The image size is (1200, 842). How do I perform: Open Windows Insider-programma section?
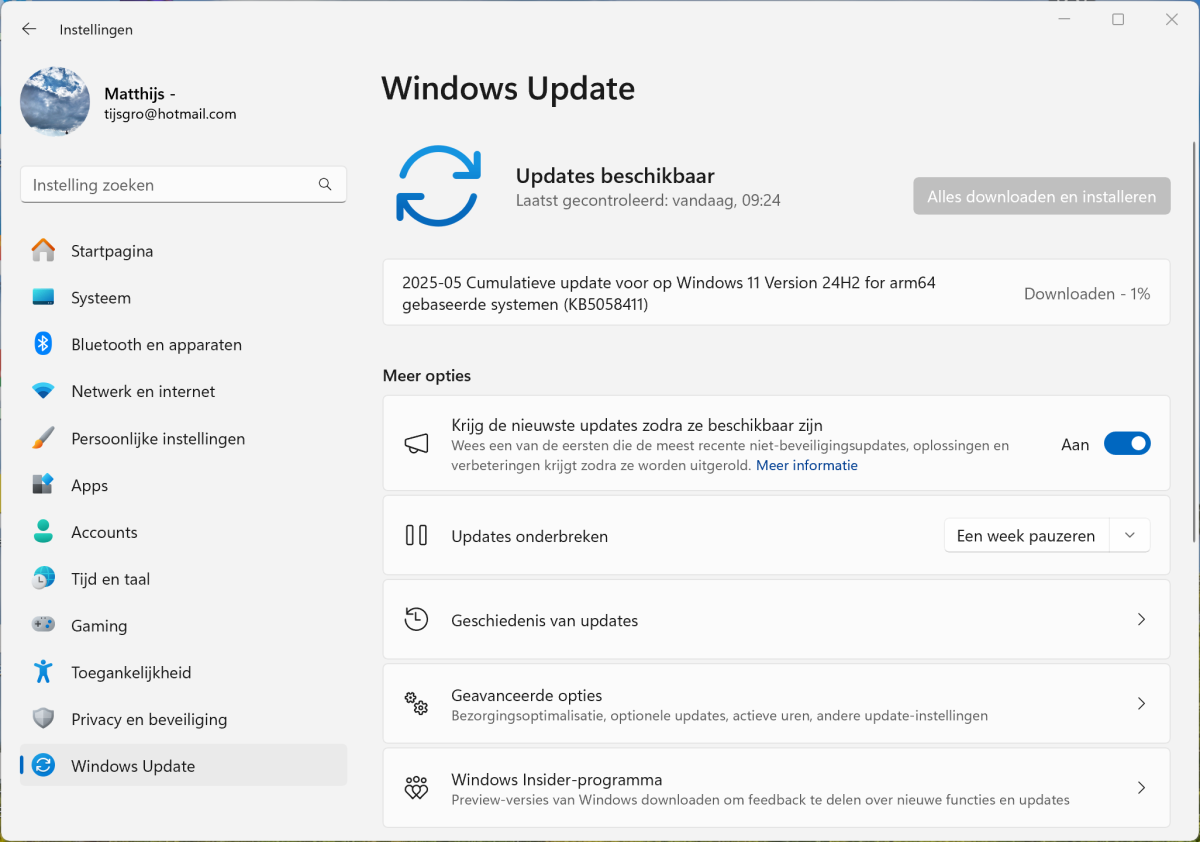tap(775, 788)
